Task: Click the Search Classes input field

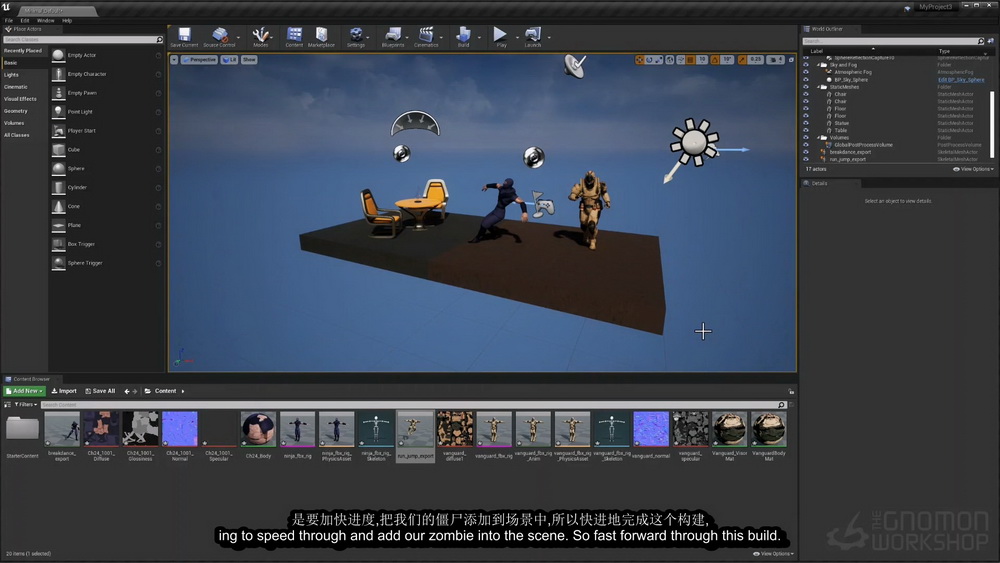Action: click(83, 40)
